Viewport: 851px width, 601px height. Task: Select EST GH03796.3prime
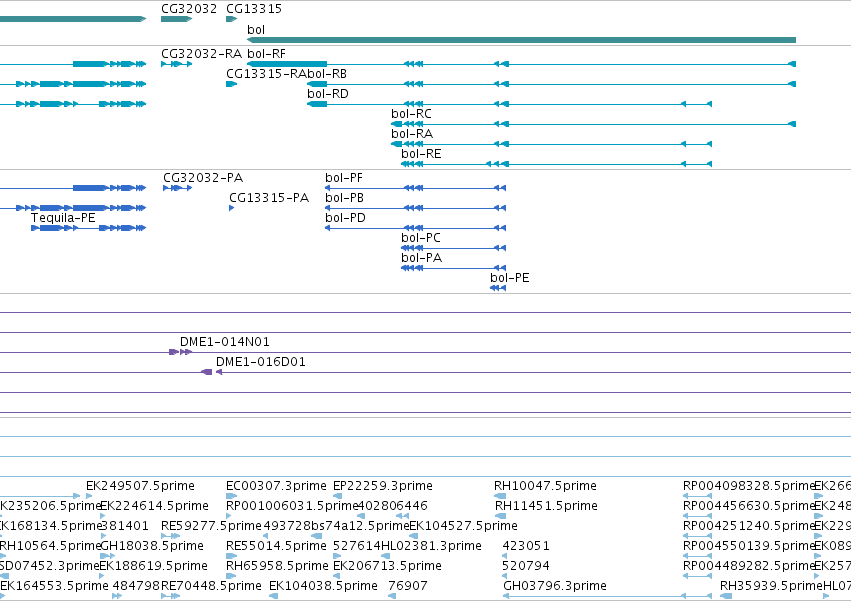click(x=555, y=586)
